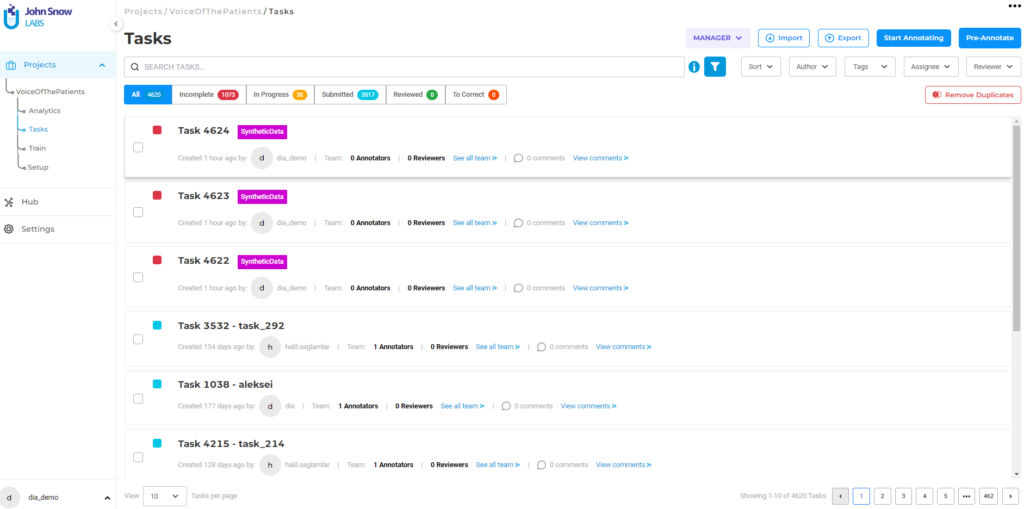The image size is (1024, 509).
Task: Select the Task 4624 checkbox
Action: 138,147
